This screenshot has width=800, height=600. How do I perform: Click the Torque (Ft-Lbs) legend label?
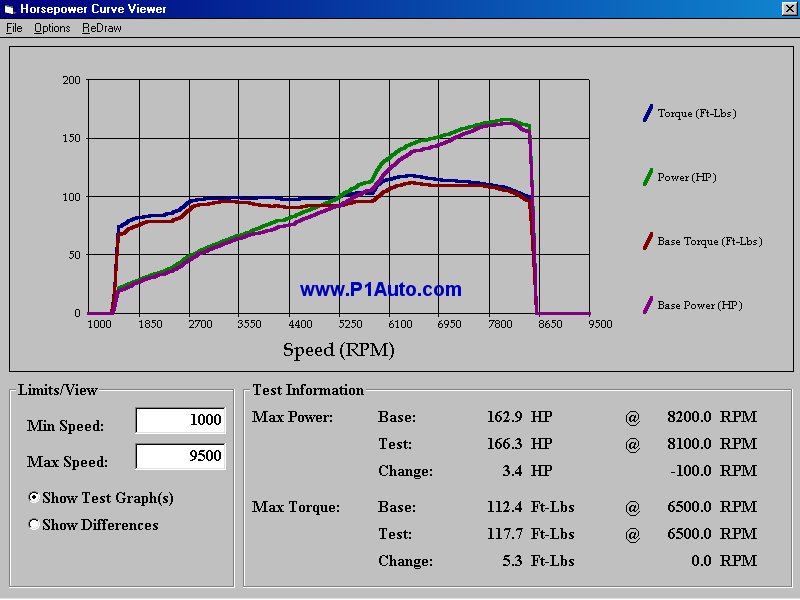(x=697, y=114)
